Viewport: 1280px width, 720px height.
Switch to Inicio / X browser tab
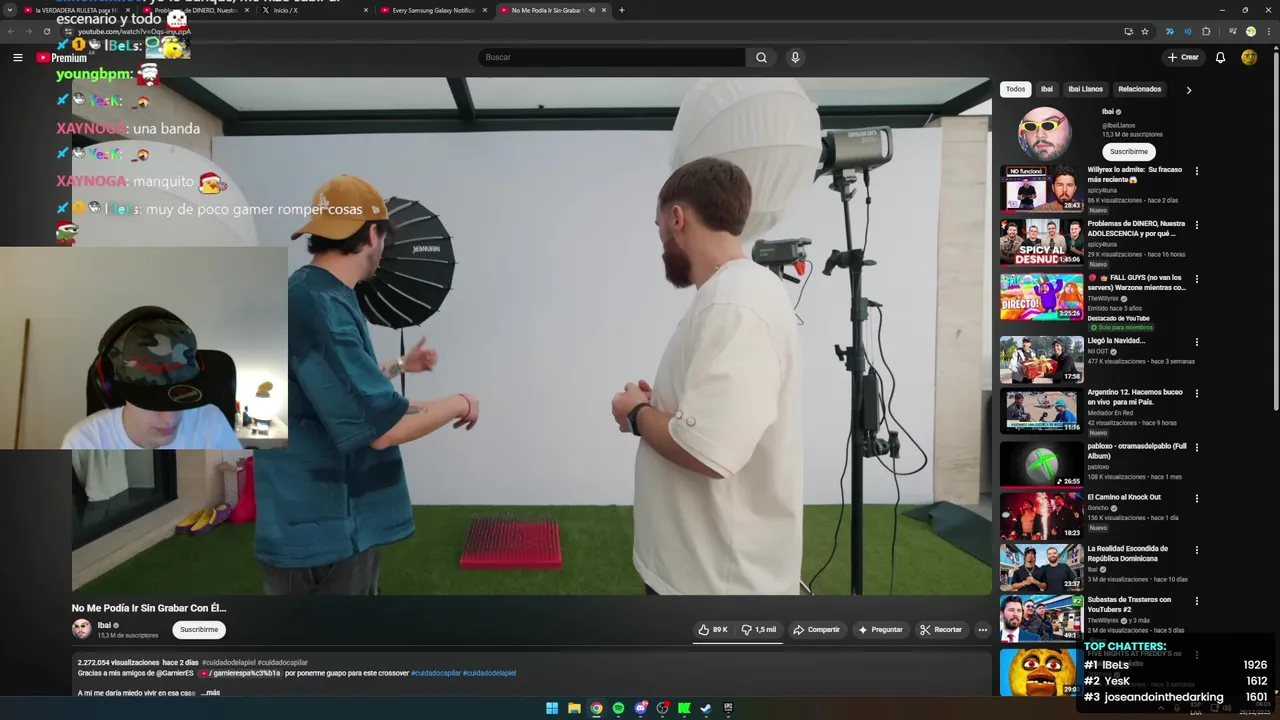tap(312, 10)
